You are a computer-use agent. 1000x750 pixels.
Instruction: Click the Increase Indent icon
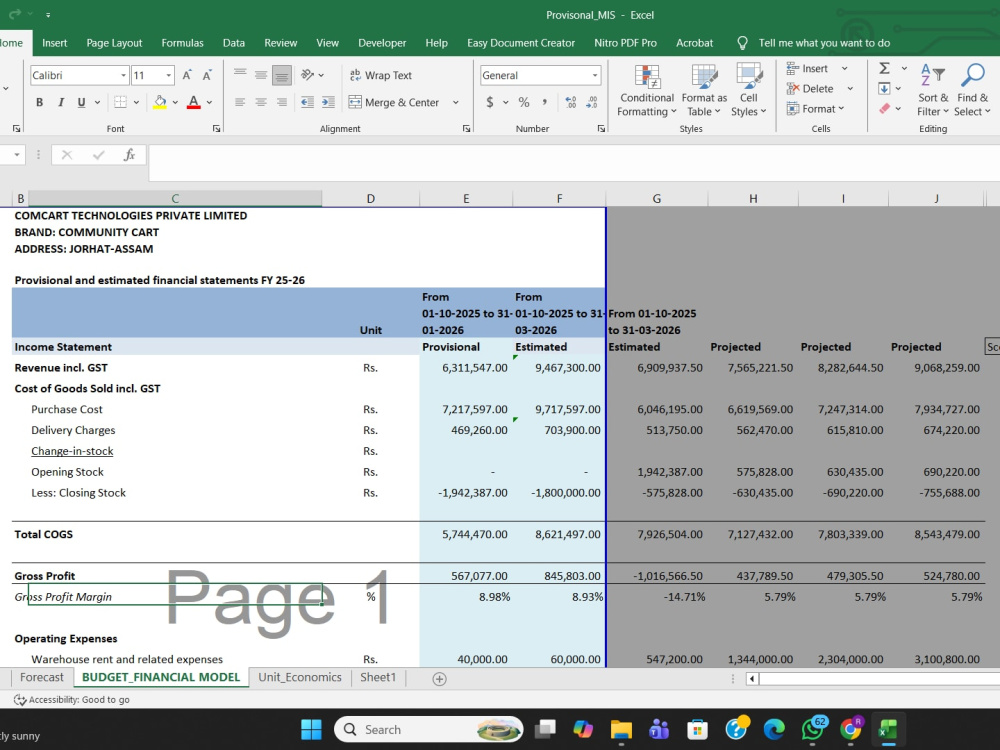[328, 102]
